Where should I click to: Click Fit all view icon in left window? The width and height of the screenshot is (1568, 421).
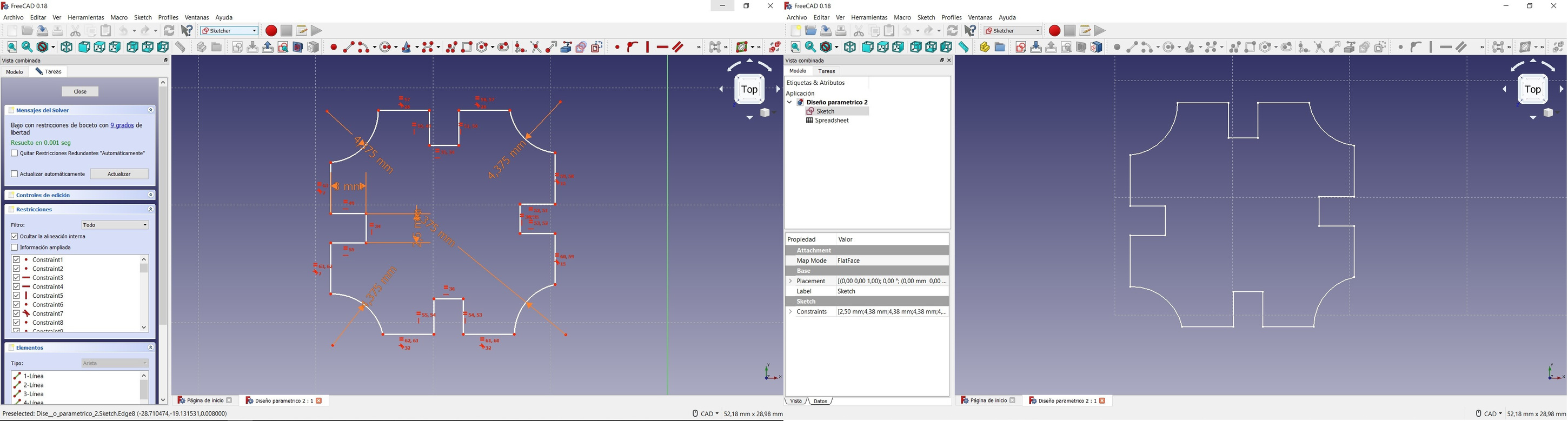tap(11, 47)
